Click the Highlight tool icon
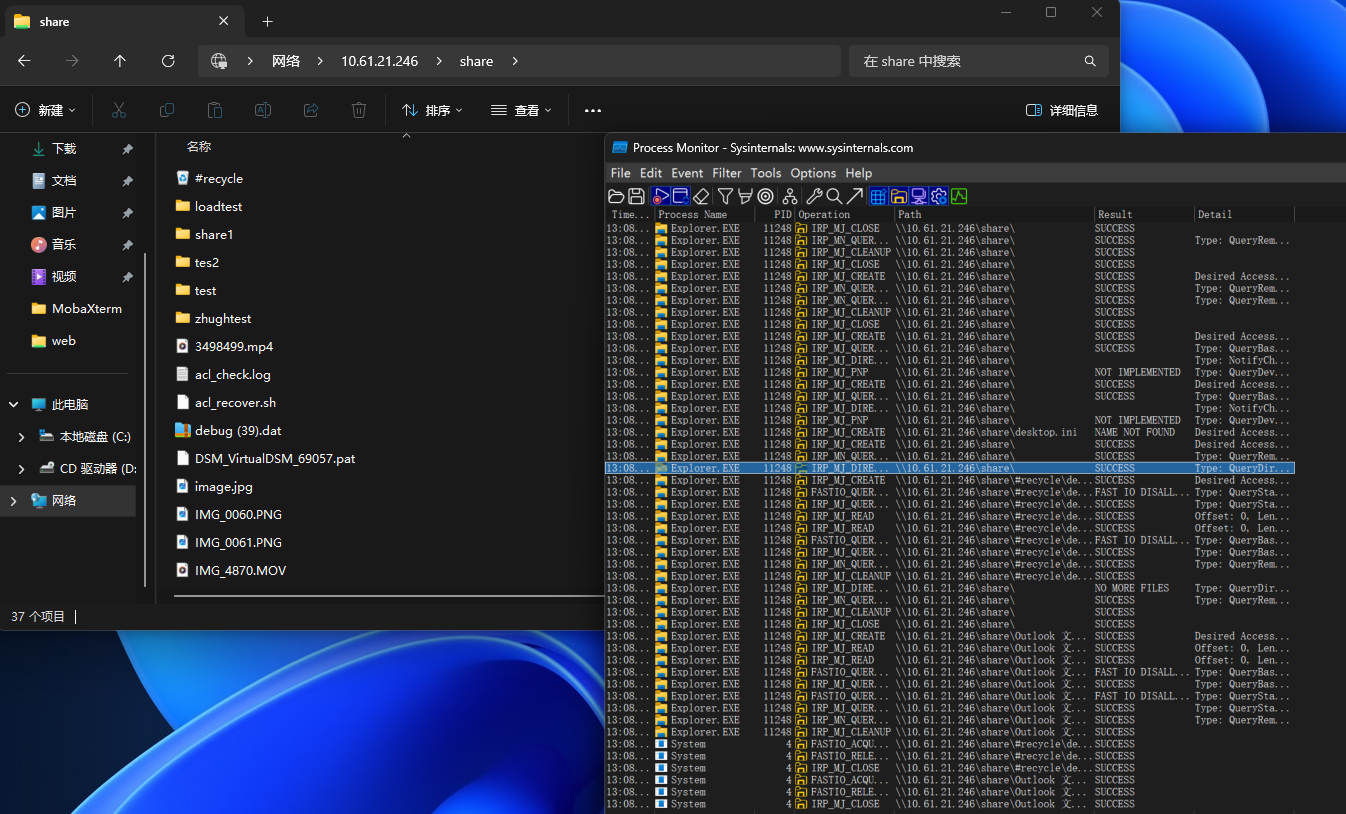 [x=744, y=196]
